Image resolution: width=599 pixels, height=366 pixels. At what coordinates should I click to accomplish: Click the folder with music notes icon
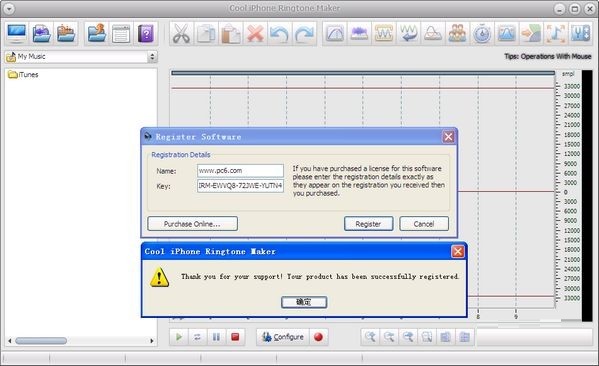point(66,34)
